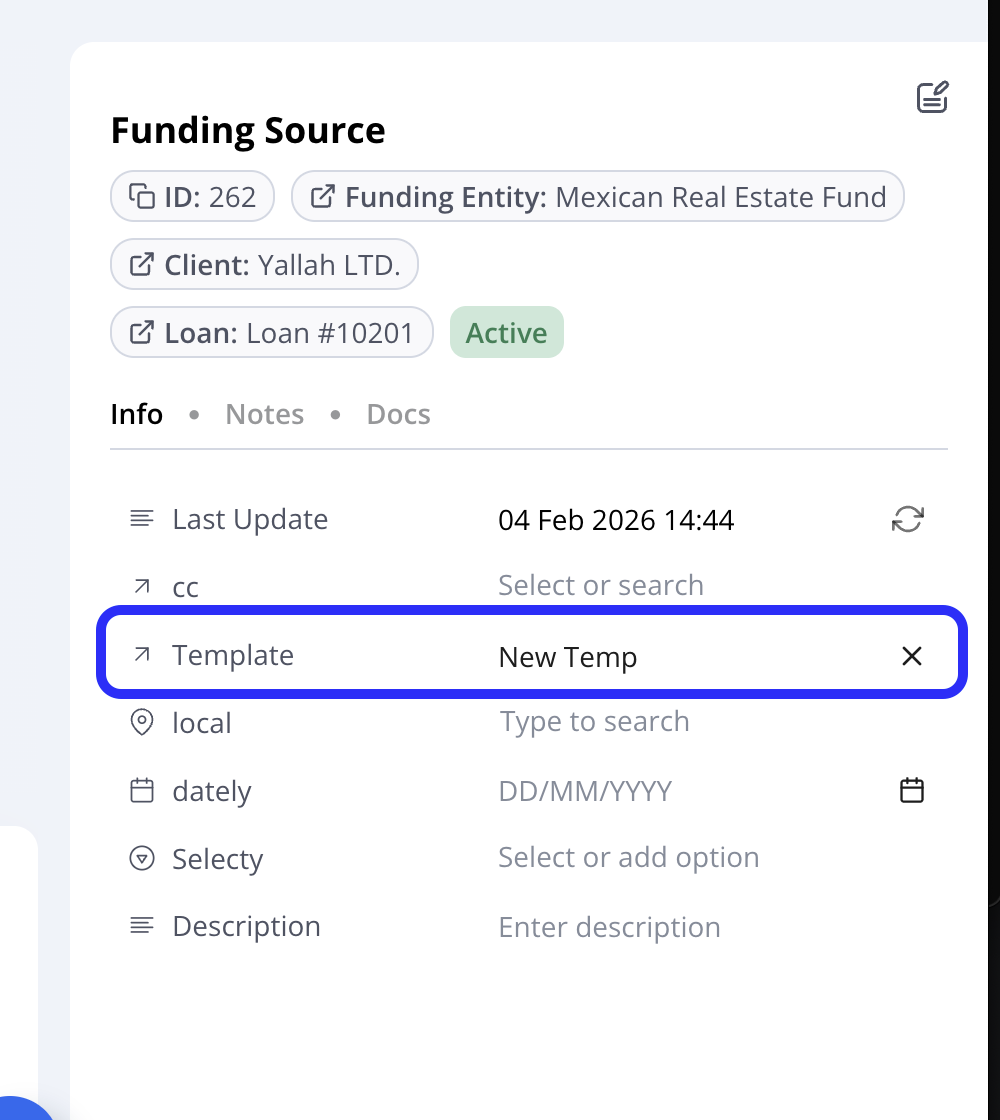
Task: Switch to the Docs tab
Action: tap(398, 413)
